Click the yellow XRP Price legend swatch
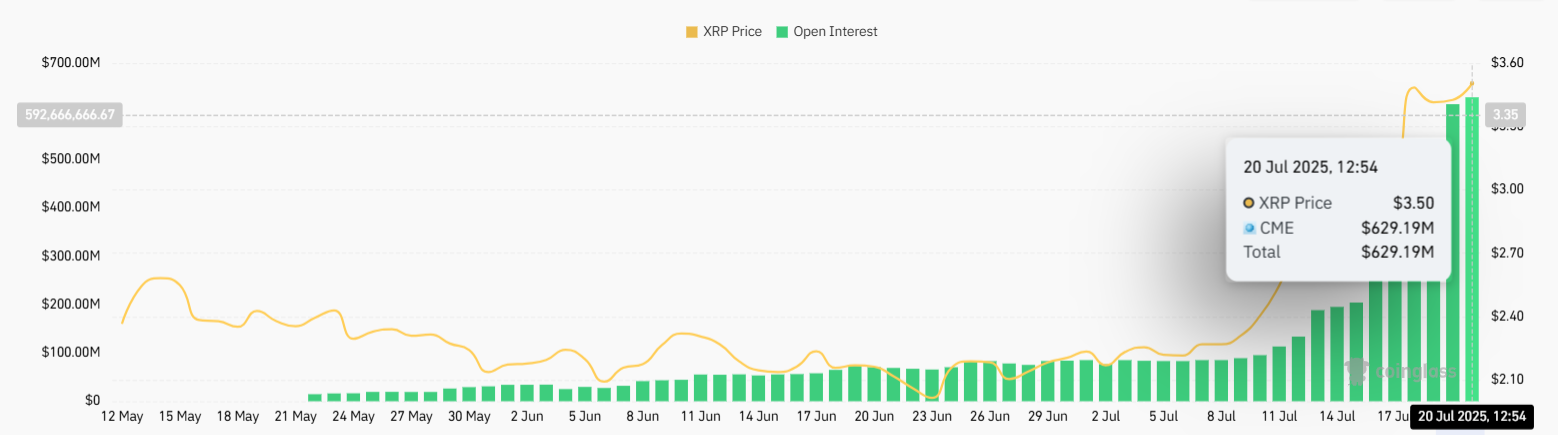Viewport: 1558px width, 435px height. point(692,32)
